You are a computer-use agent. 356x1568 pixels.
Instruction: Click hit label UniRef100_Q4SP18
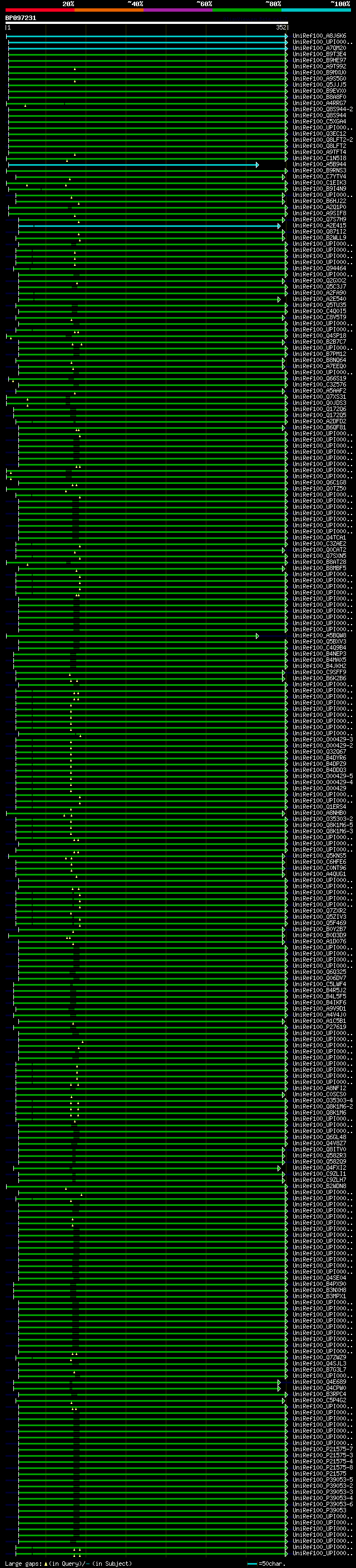coord(319,335)
